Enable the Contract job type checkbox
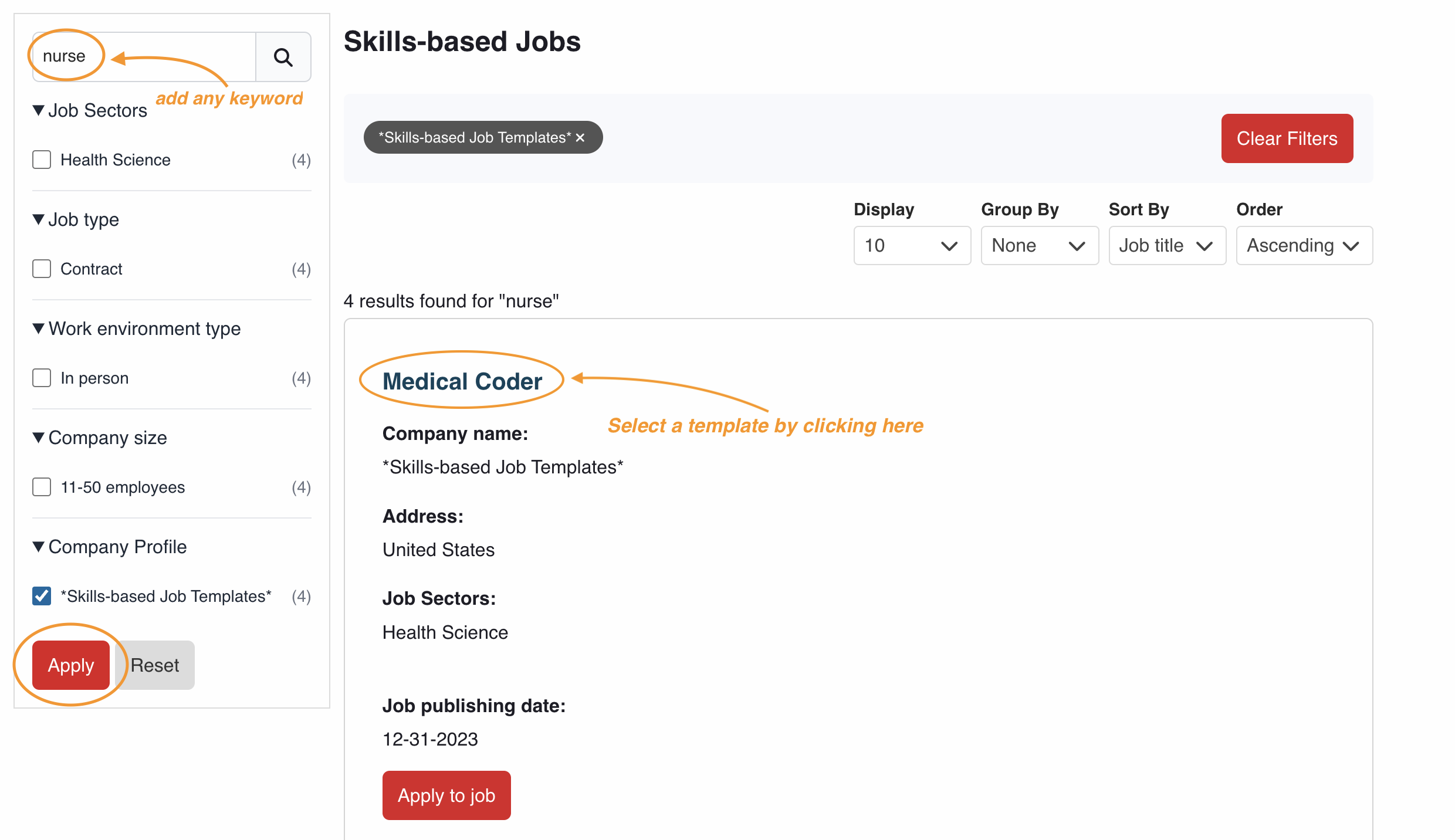Screen dimensions: 1455x840 (x=42, y=269)
